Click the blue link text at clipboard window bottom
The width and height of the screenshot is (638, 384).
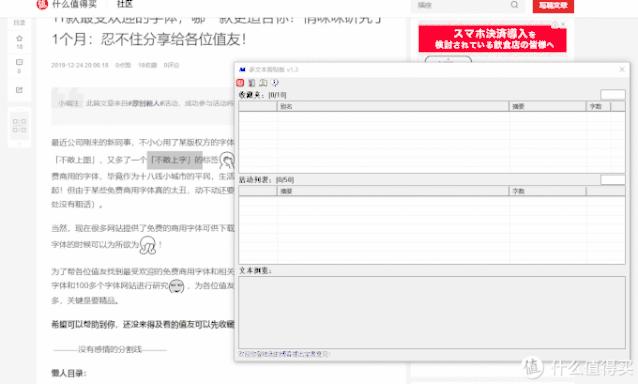click(283, 354)
